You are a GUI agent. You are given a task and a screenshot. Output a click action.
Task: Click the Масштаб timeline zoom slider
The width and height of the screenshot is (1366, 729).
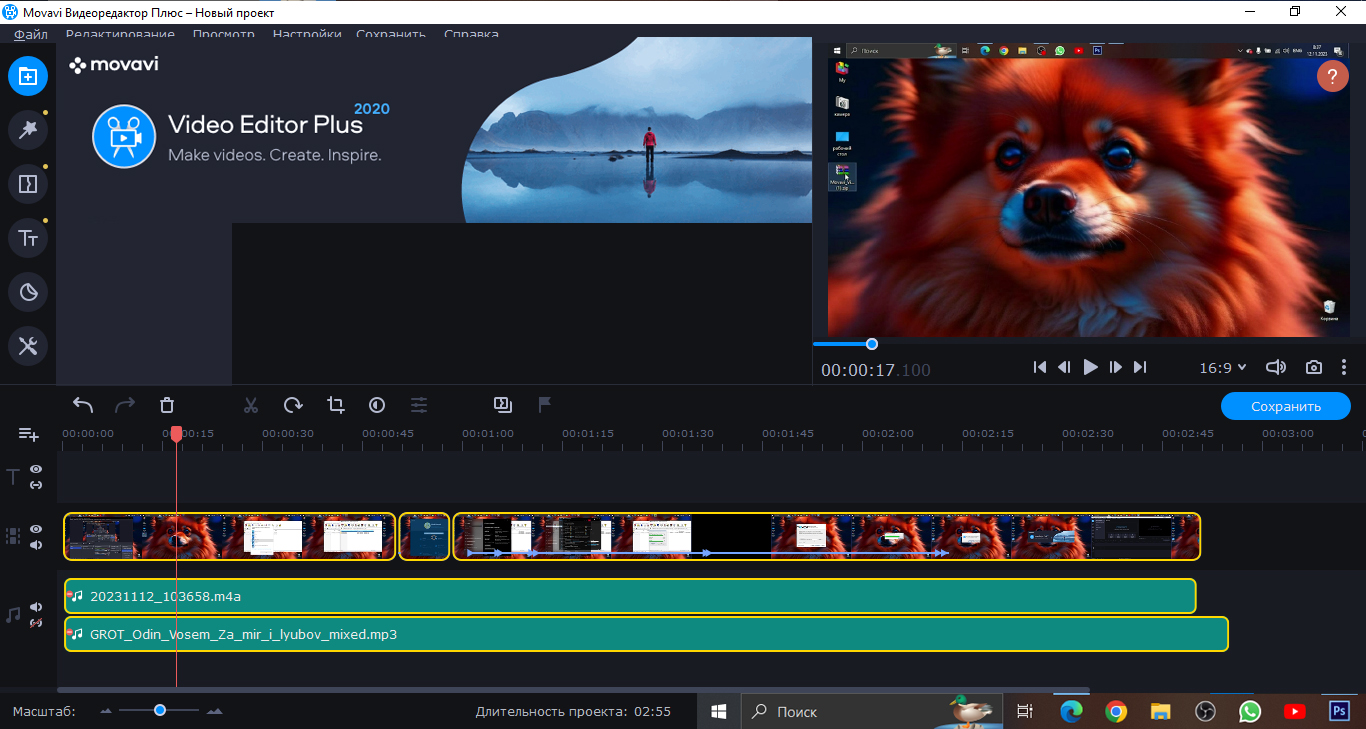click(160, 710)
